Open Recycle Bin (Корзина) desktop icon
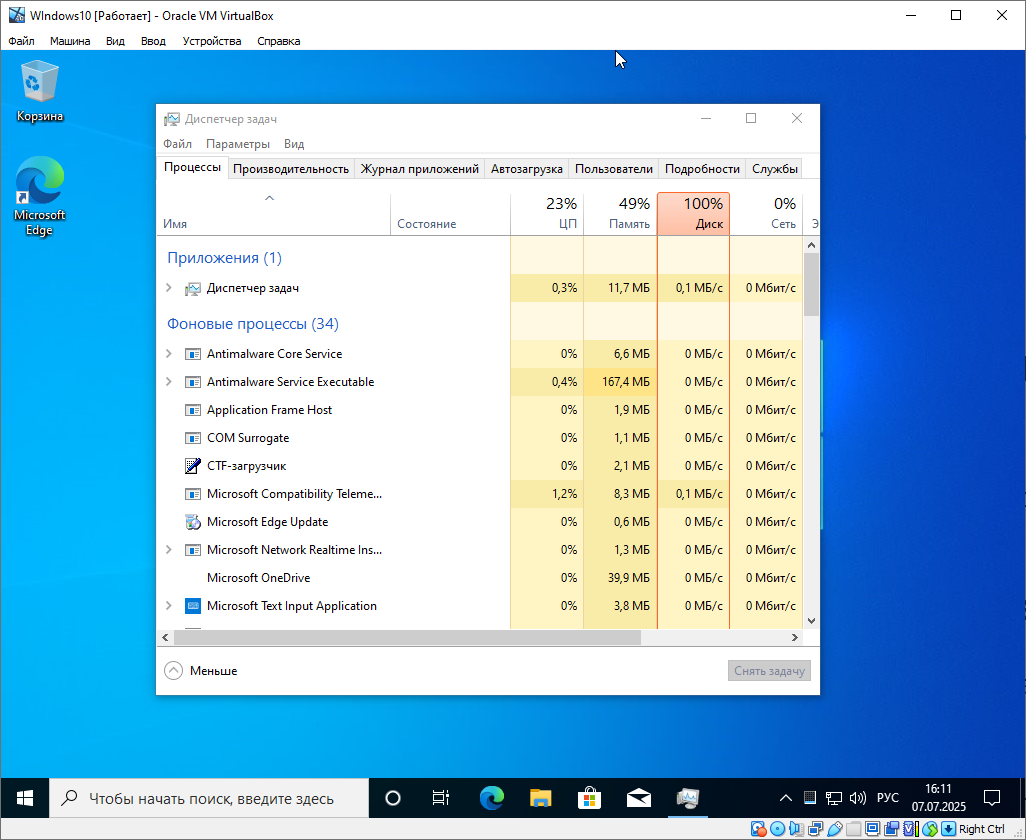1026x840 pixels. 39,91
